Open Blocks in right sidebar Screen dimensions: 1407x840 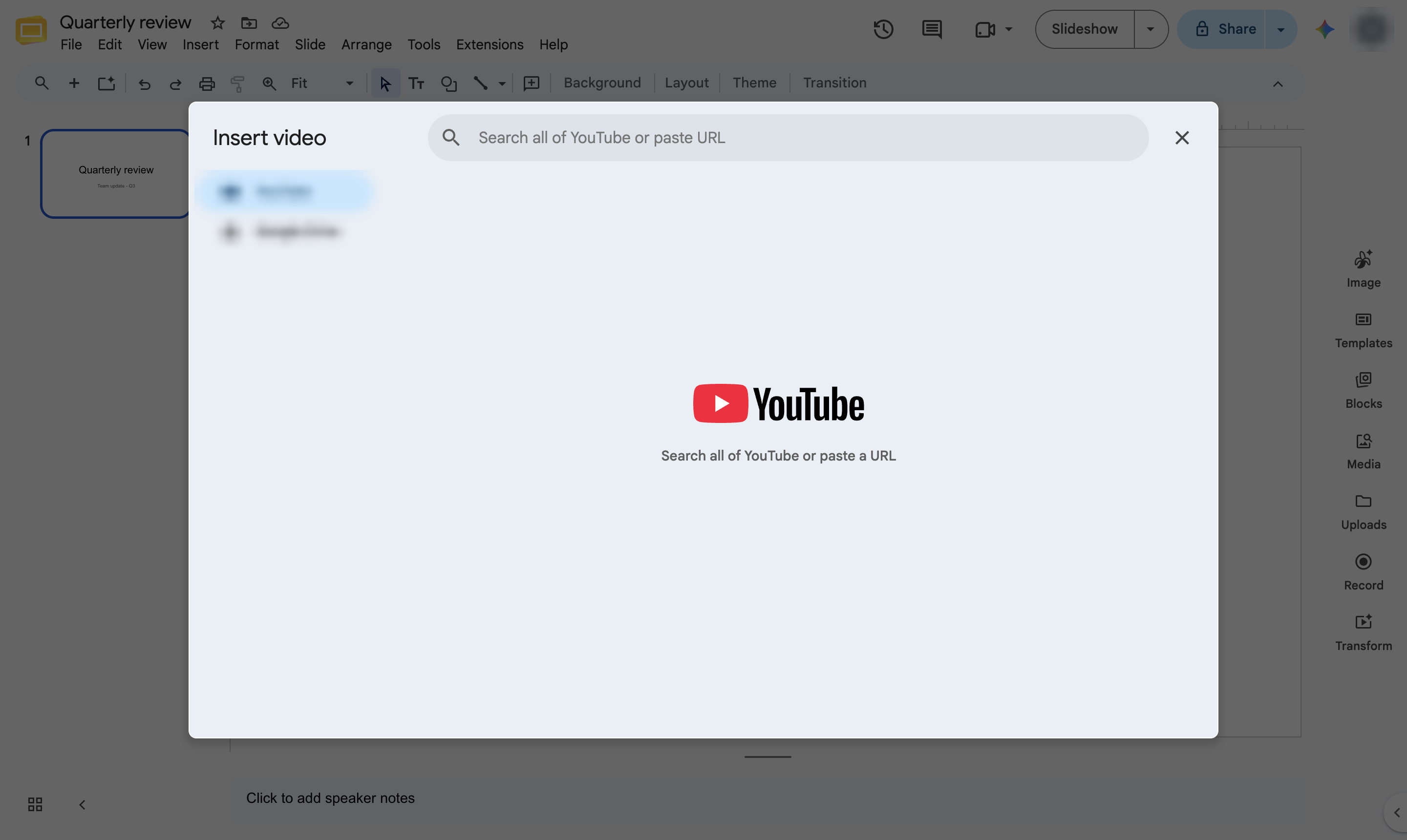[x=1364, y=391]
